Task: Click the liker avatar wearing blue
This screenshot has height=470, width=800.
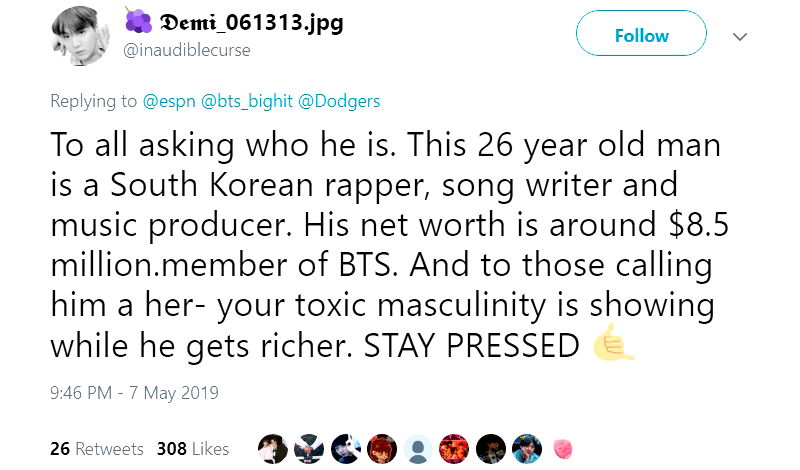Action: click(527, 447)
